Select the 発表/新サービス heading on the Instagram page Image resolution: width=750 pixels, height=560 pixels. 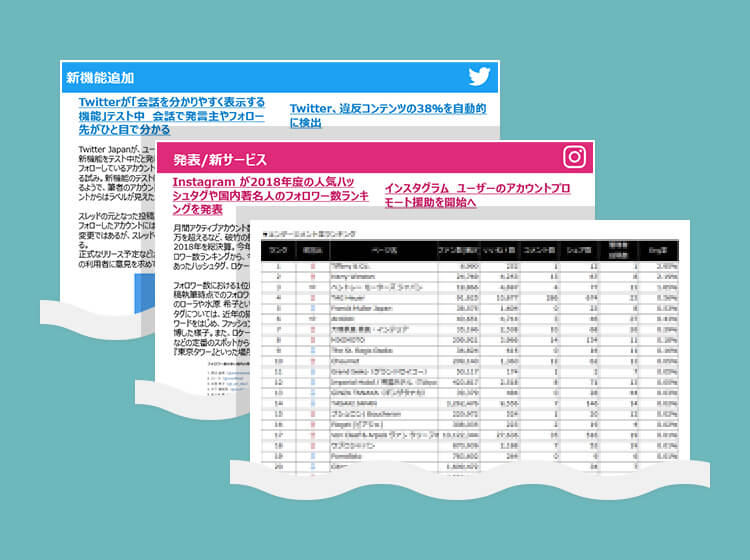tap(220, 160)
